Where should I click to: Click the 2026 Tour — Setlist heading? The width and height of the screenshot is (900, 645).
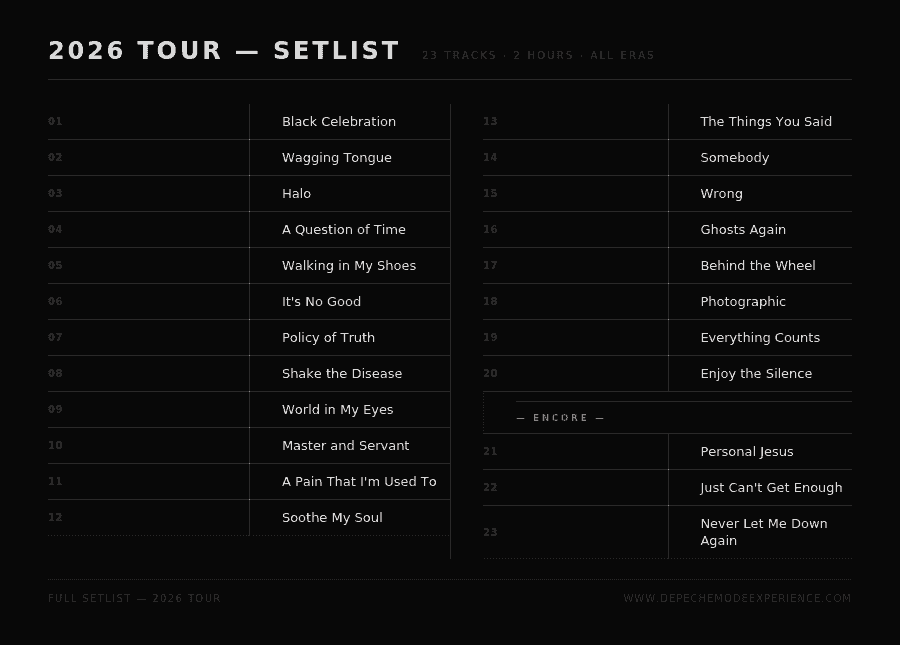[x=224, y=51]
